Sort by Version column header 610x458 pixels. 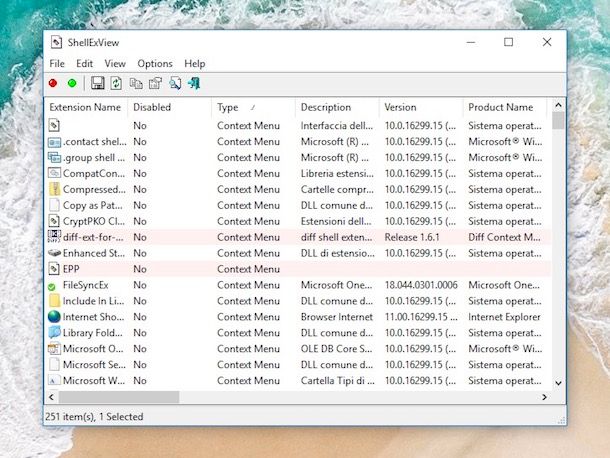click(421, 107)
